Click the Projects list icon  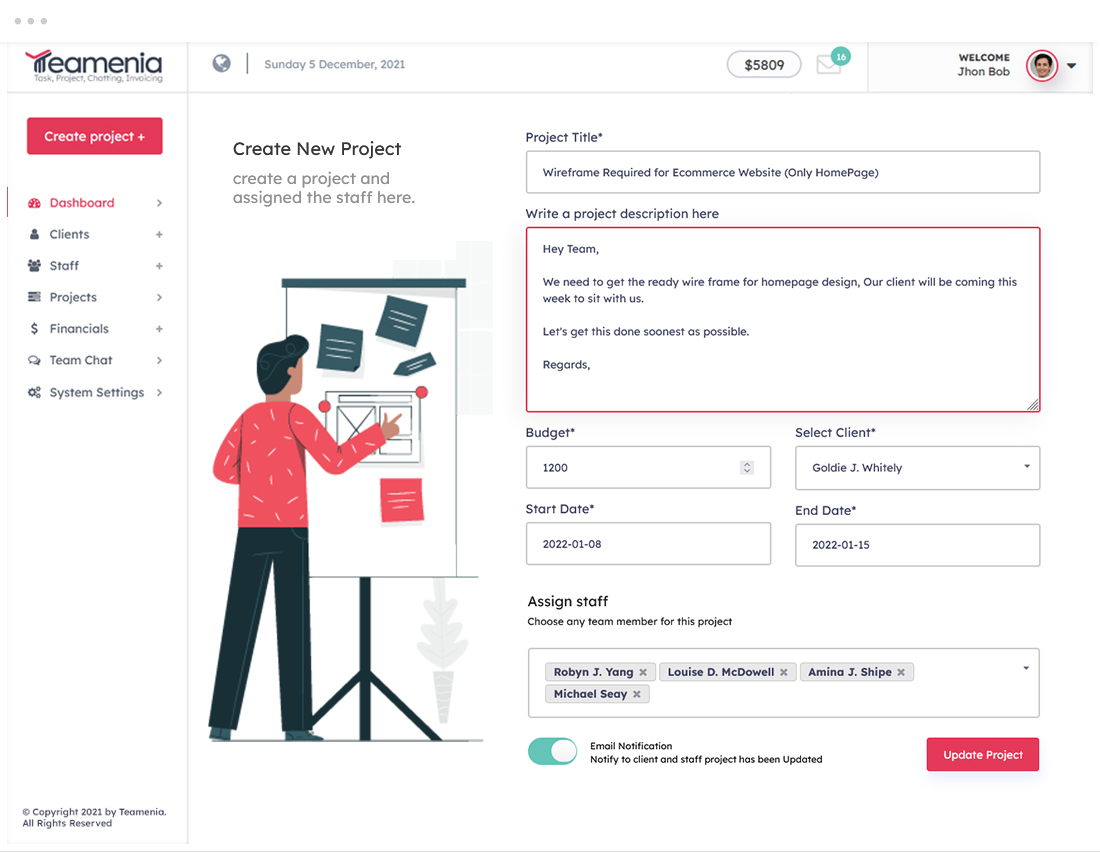[x=34, y=297]
